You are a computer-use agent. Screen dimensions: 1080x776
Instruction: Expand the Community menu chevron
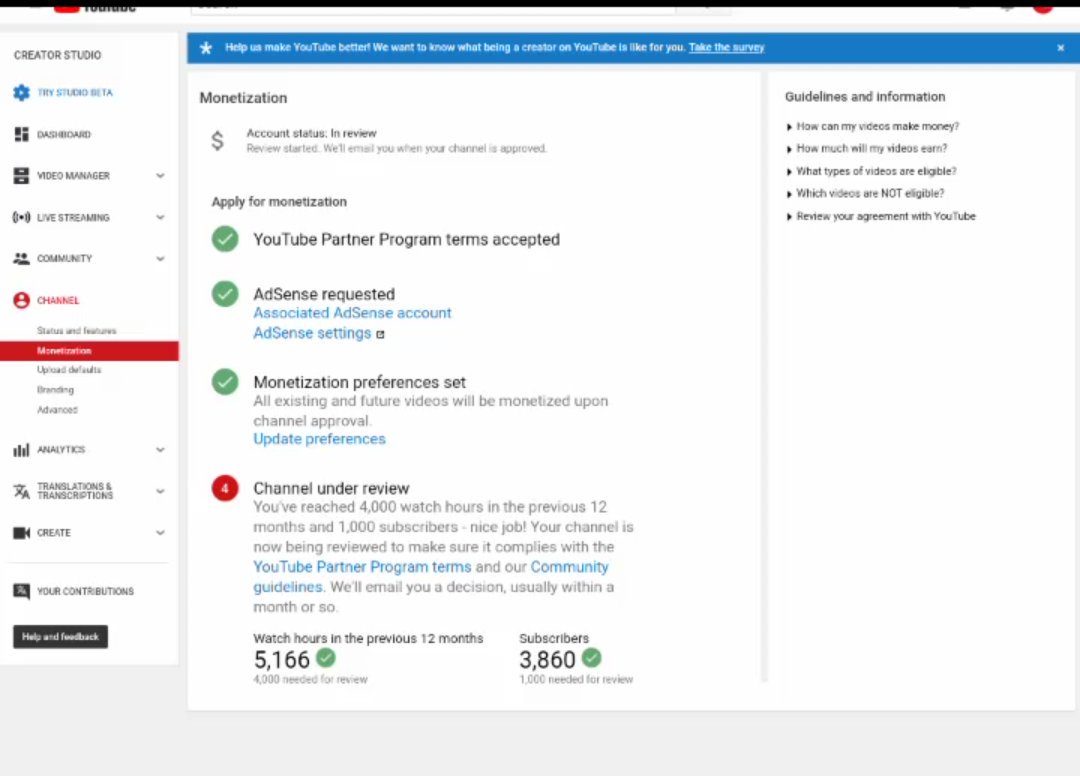click(160, 259)
